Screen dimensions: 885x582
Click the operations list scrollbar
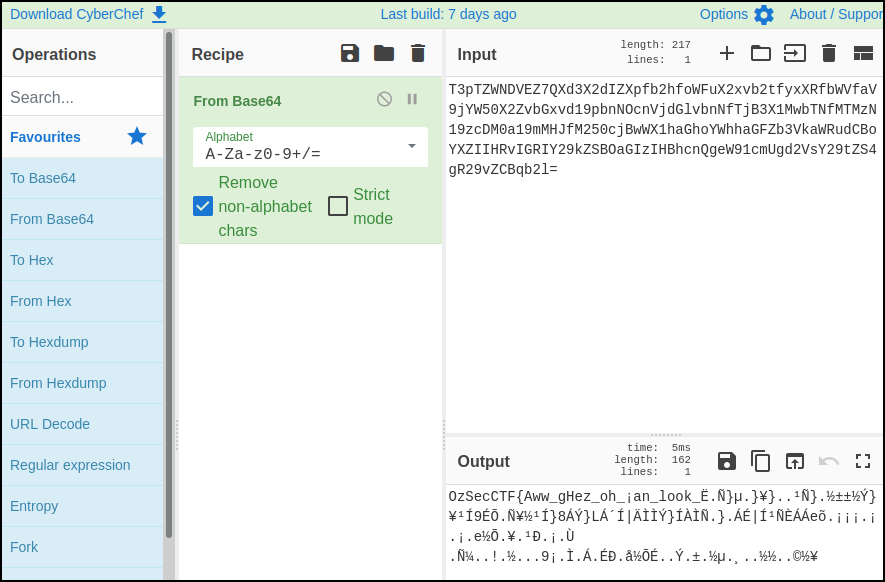[169, 284]
